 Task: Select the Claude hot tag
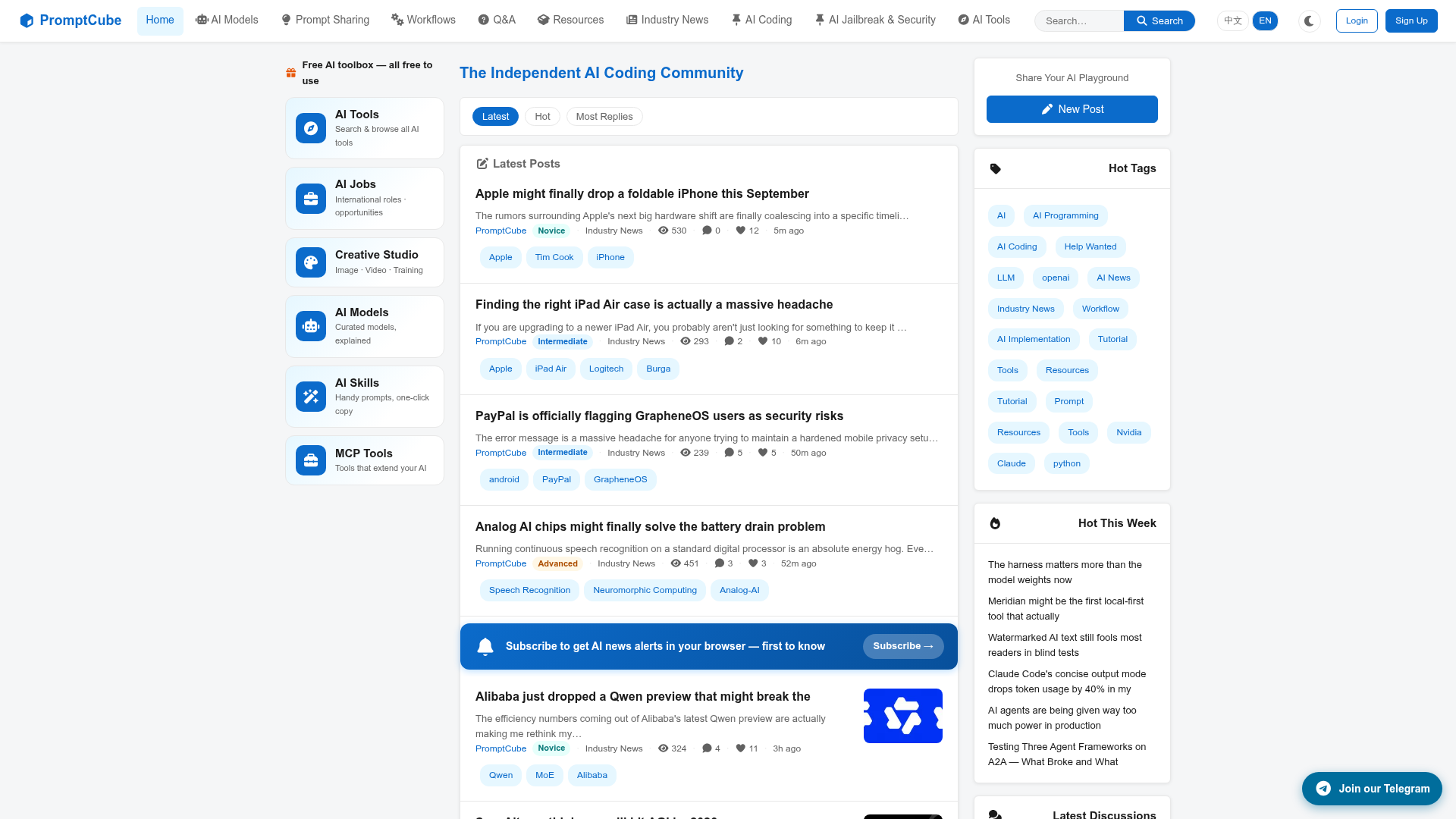click(1012, 464)
